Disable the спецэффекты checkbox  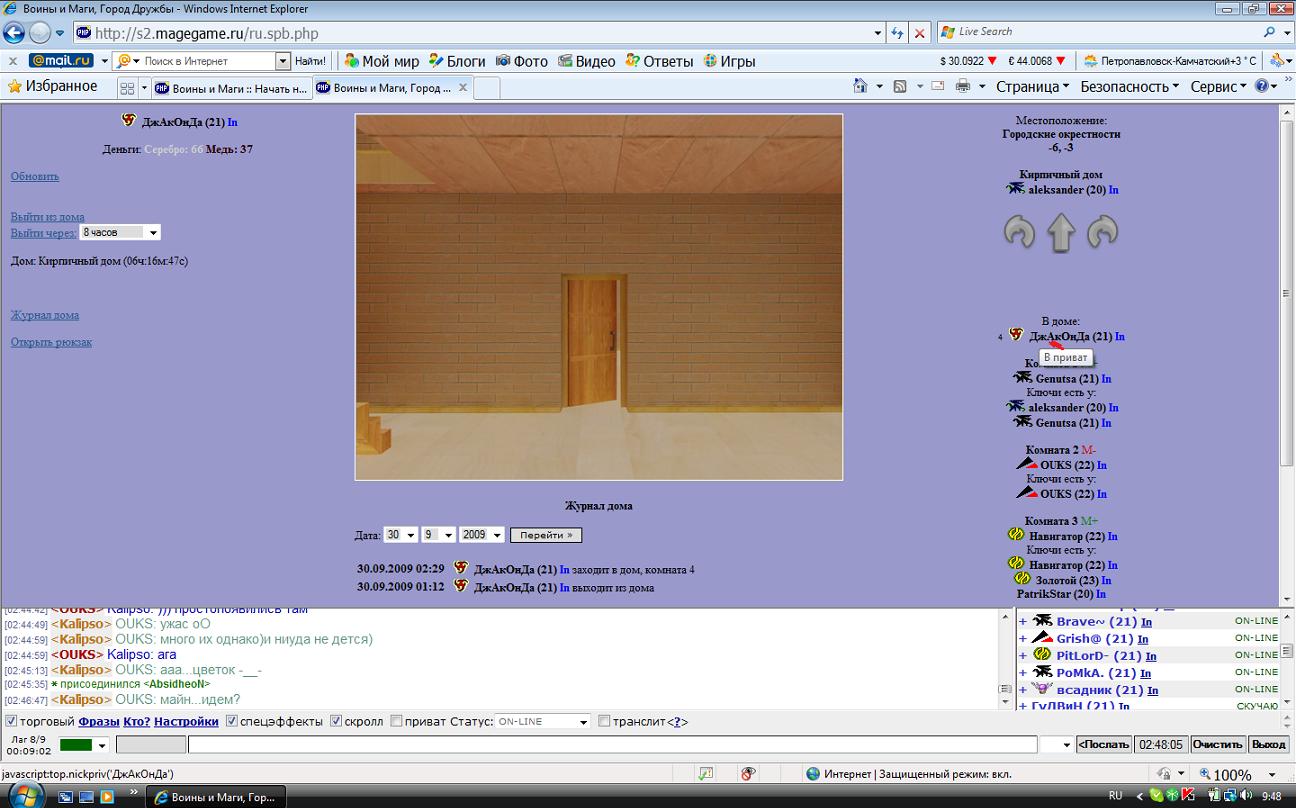pyautogui.click(x=232, y=721)
